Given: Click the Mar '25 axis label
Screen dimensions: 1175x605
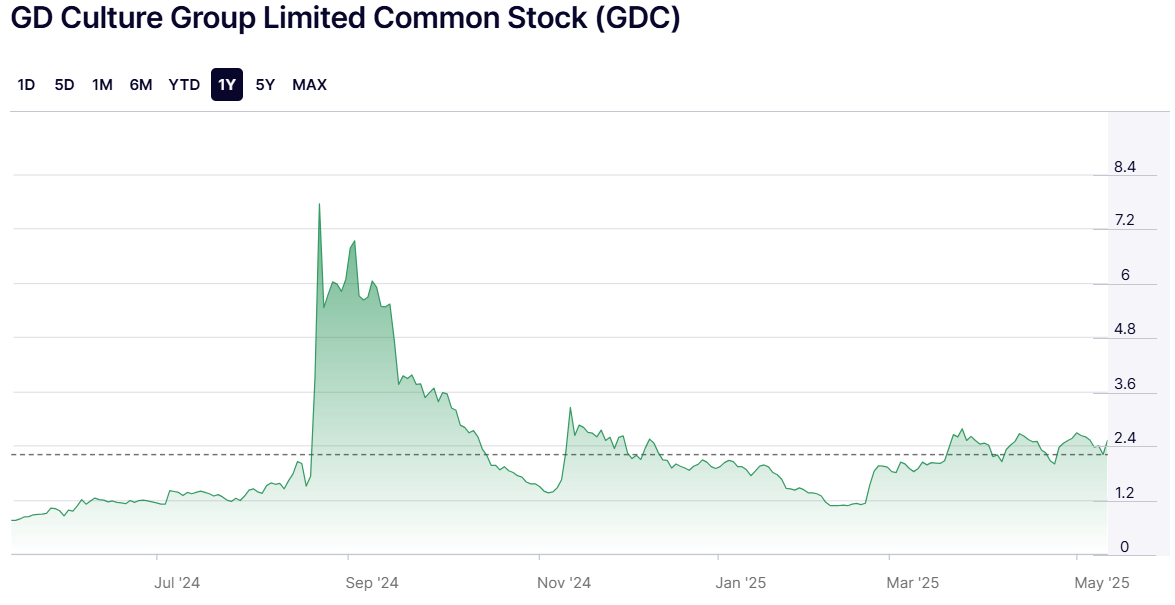Looking at the screenshot, I should (914, 582).
